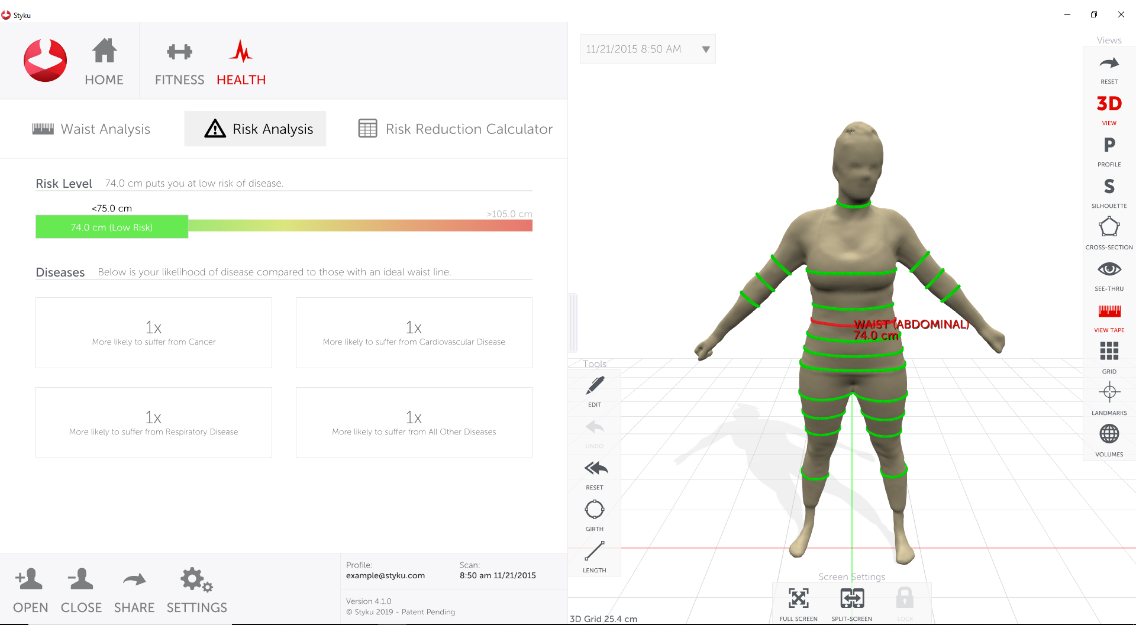Viewport: 1137px width, 625px height.
Task: Select the Profile view icon
Action: (1109, 146)
